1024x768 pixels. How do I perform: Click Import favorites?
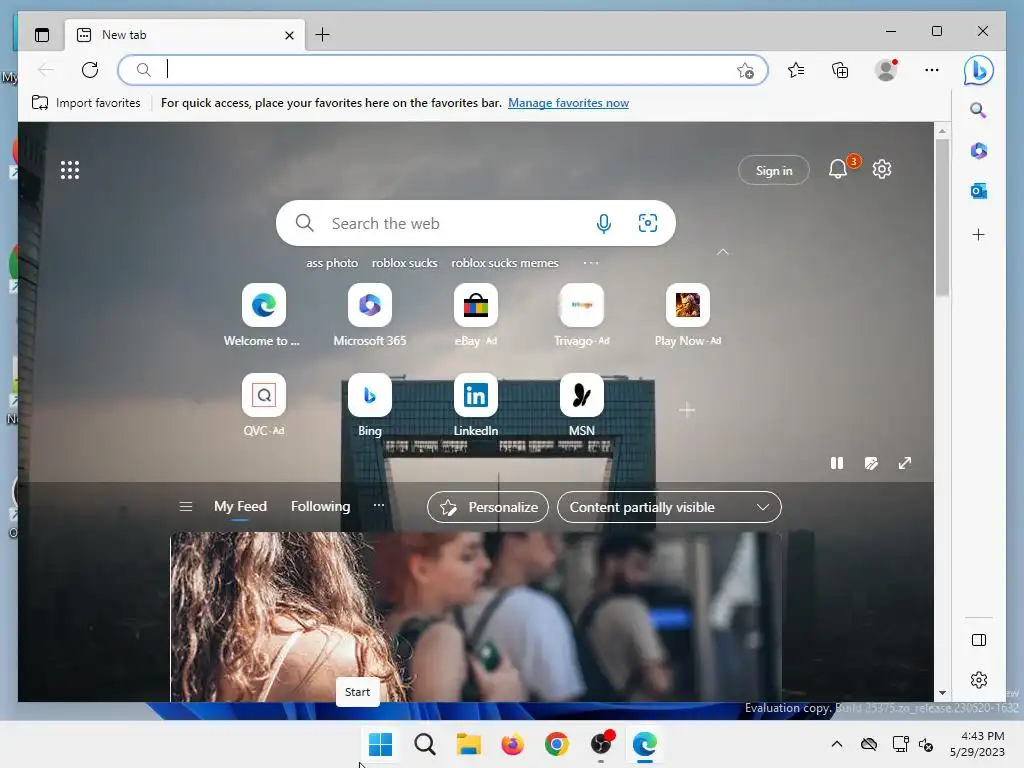[x=86, y=103]
